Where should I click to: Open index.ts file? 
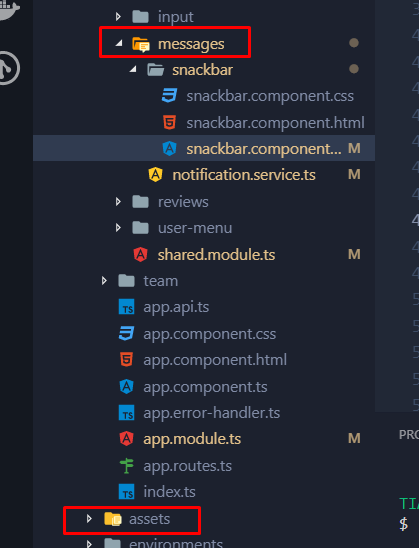169,492
